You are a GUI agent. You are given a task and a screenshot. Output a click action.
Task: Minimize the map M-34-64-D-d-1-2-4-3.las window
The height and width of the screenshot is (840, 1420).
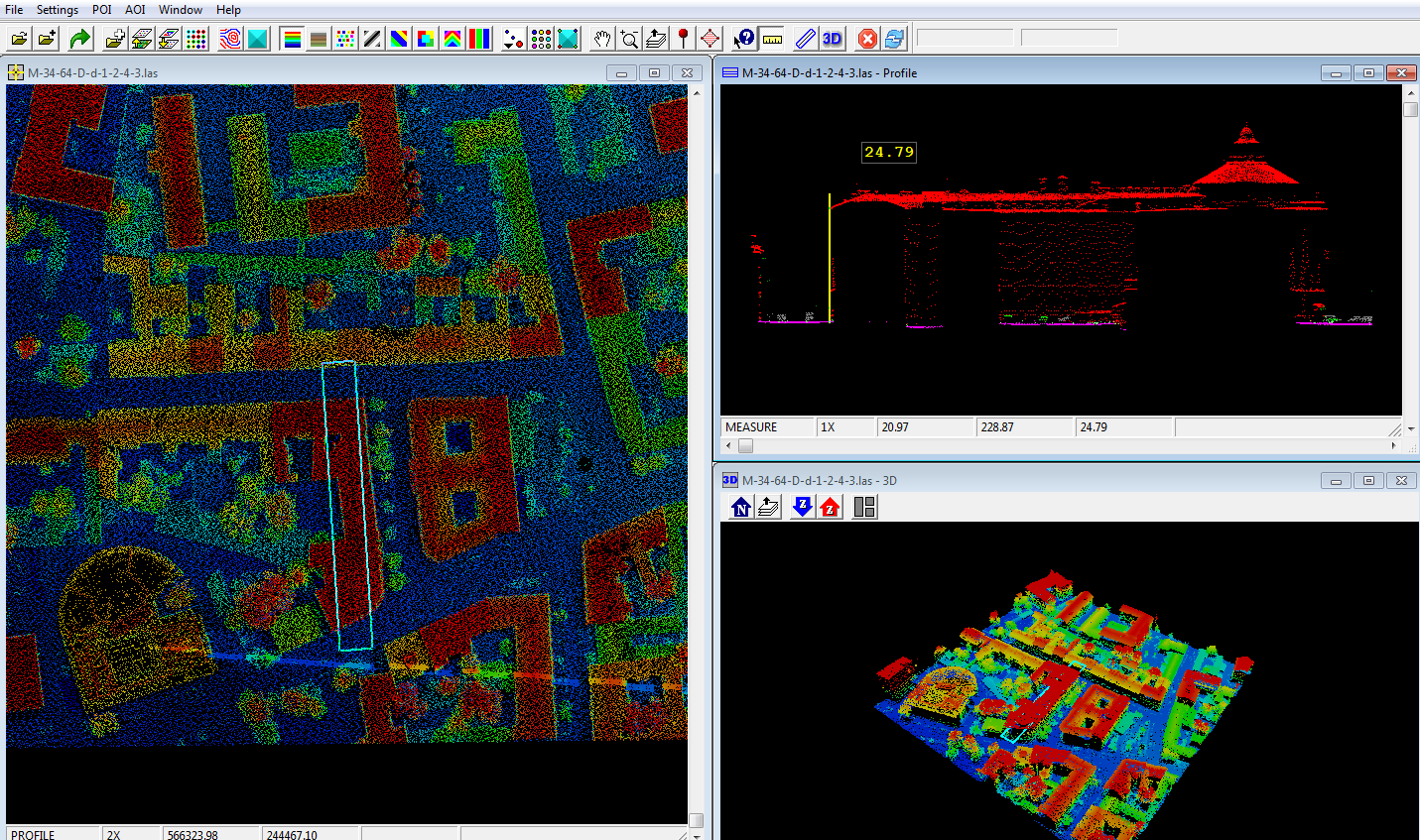coord(622,73)
